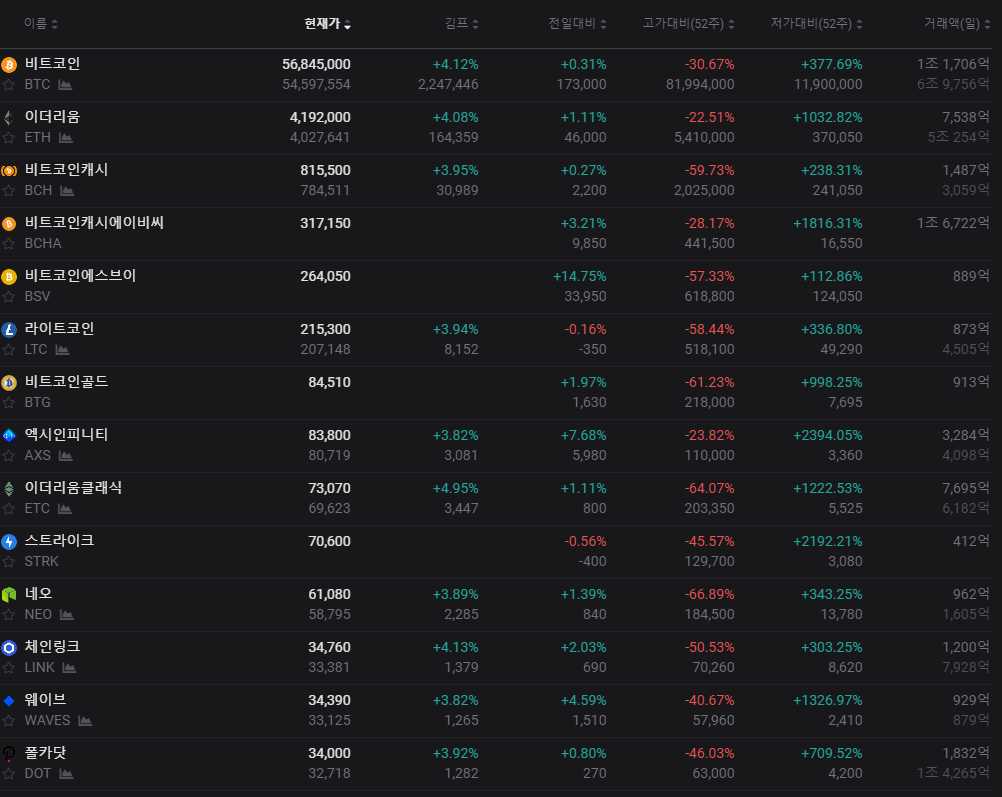Open the WAVES chart icon
The height and width of the screenshot is (797, 1002).
tap(85, 721)
